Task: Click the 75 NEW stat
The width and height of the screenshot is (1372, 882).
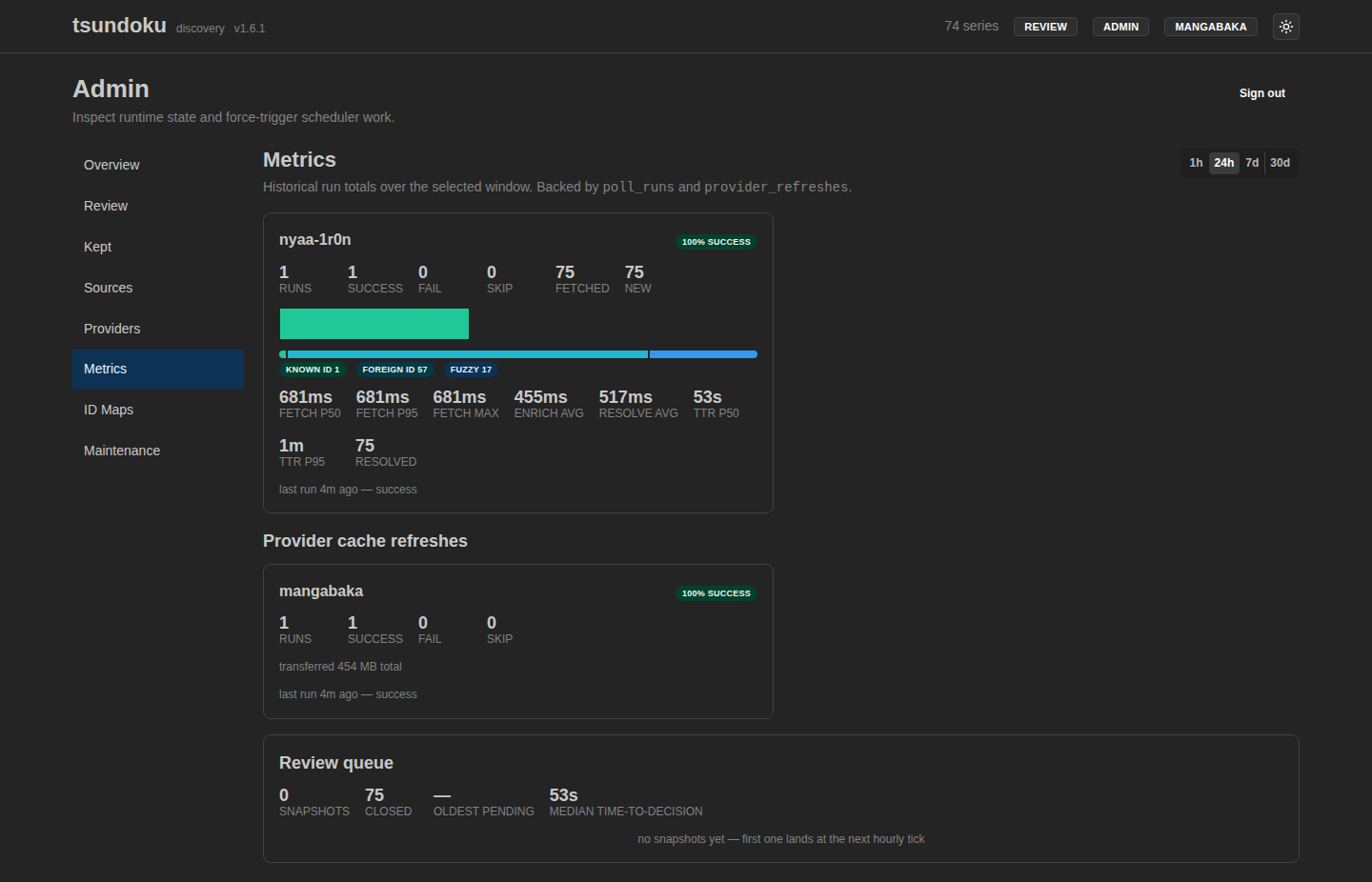Action: point(638,279)
